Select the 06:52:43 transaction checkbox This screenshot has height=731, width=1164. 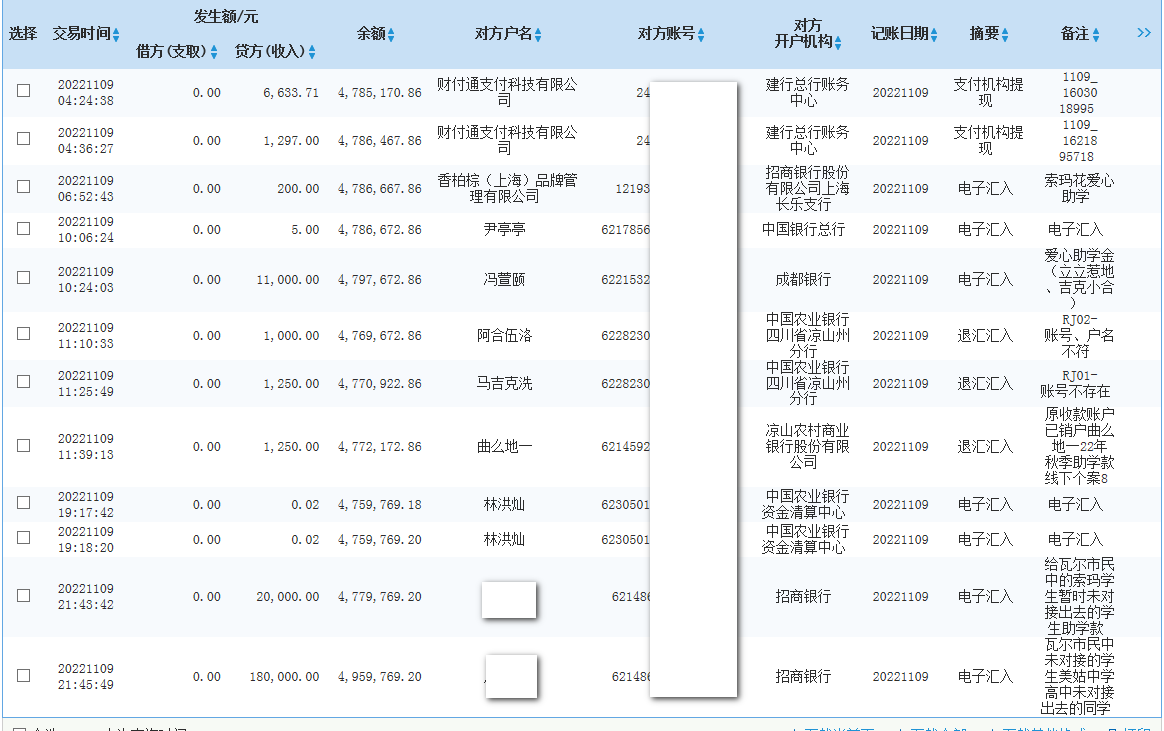tap(24, 186)
